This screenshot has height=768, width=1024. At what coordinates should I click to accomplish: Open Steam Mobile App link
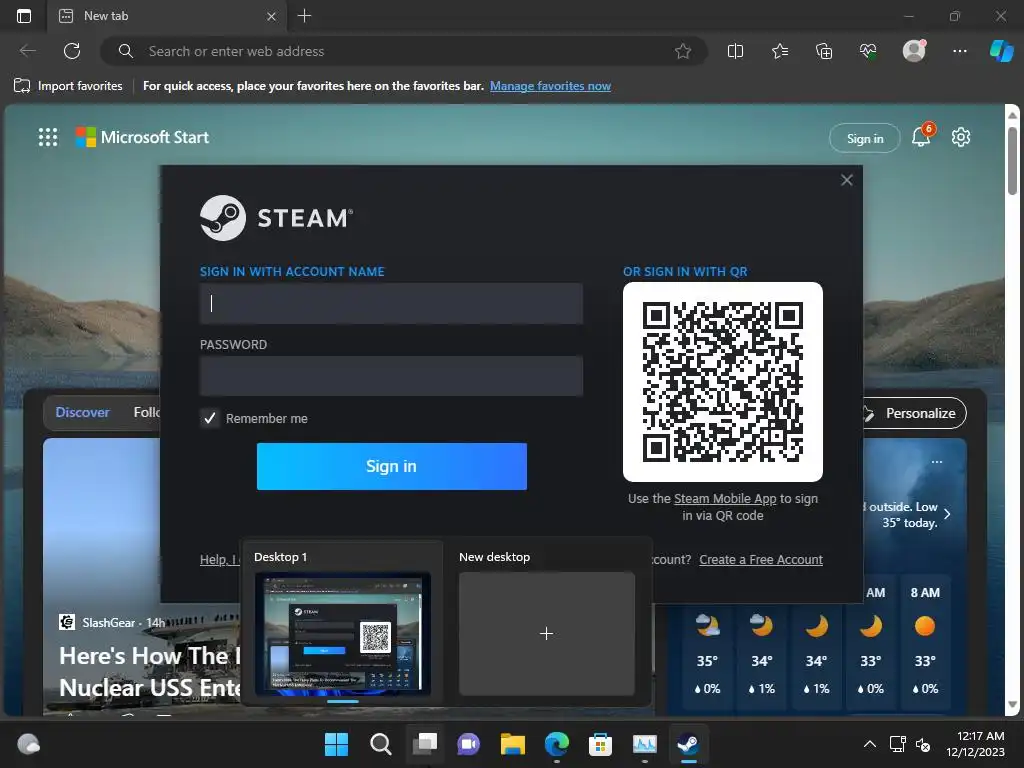pyautogui.click(x=725, y=499)
